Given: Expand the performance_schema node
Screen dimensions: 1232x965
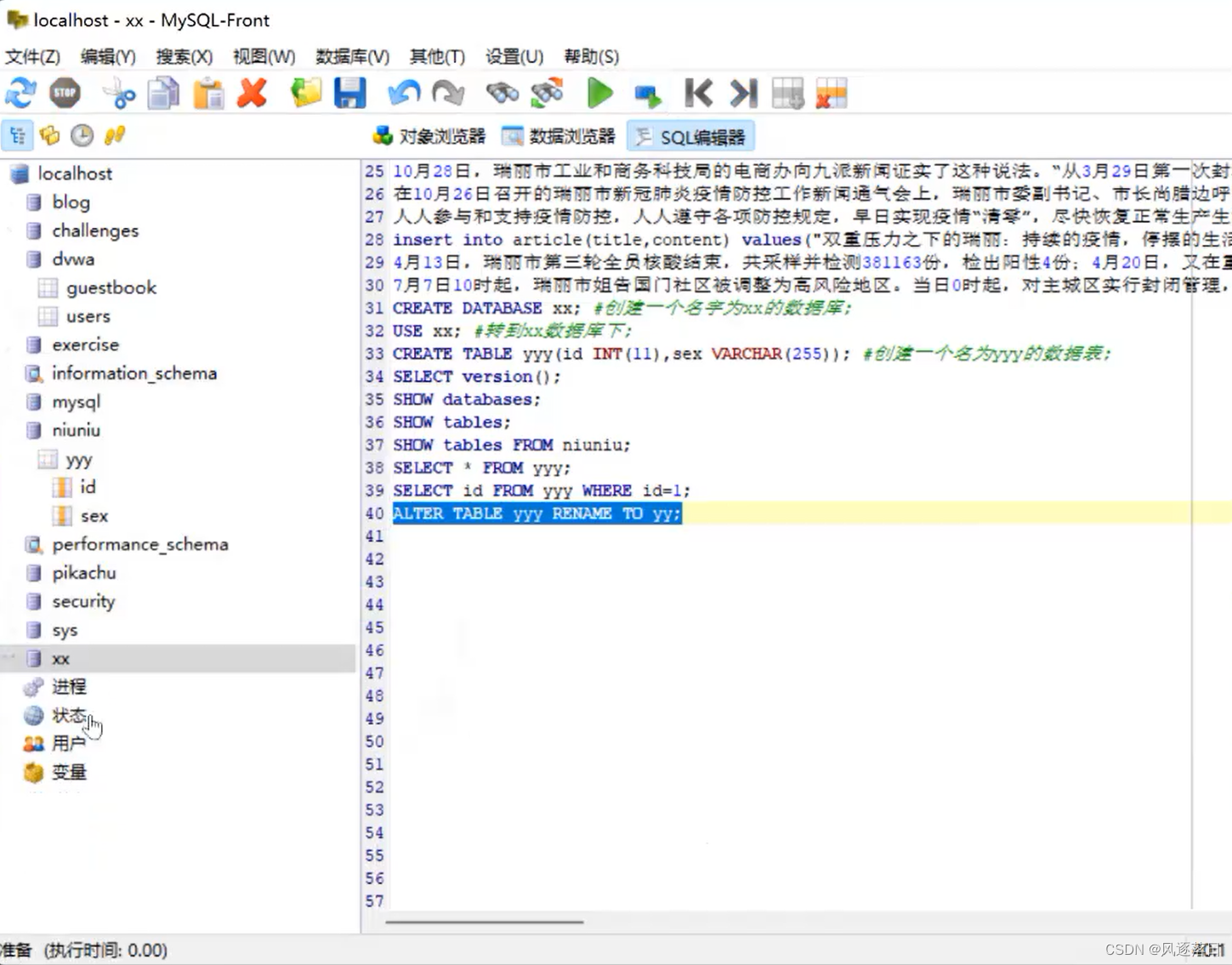Looking at the screenshot, I should pos(139,544).
